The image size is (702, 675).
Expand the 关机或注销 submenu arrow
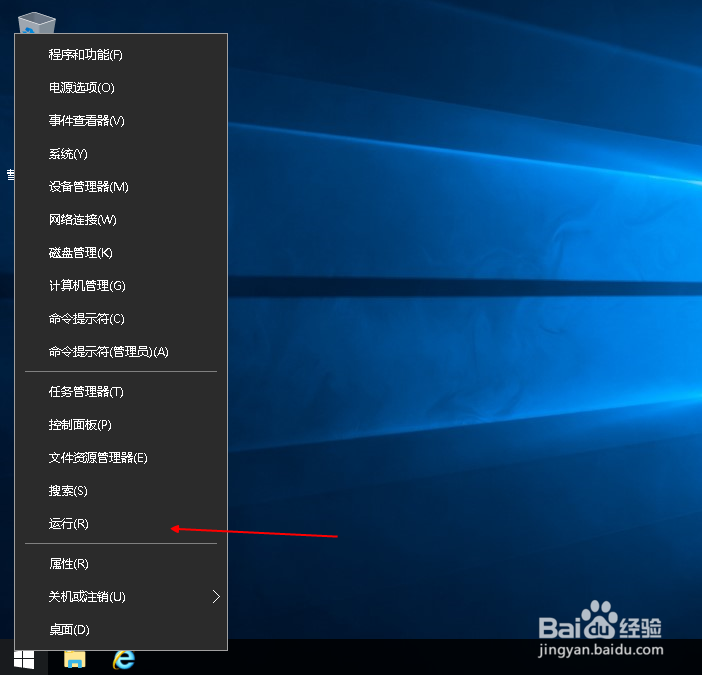click(x=216, y=597)
